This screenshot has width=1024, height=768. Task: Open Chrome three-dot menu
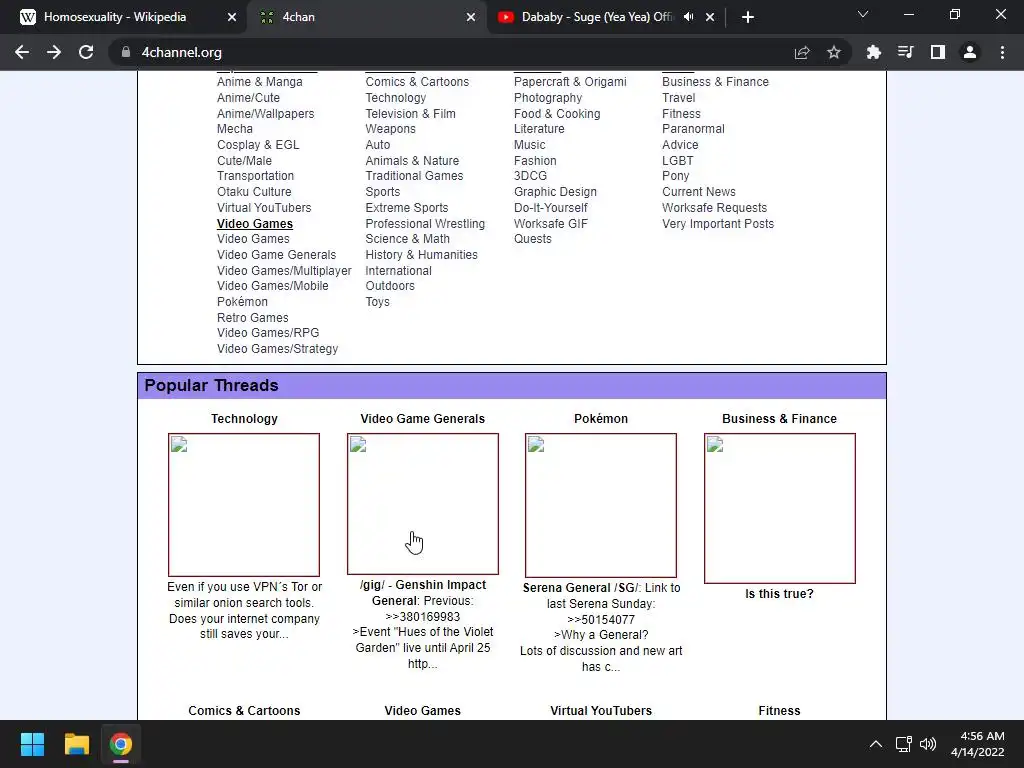[x=1002, y=52]
